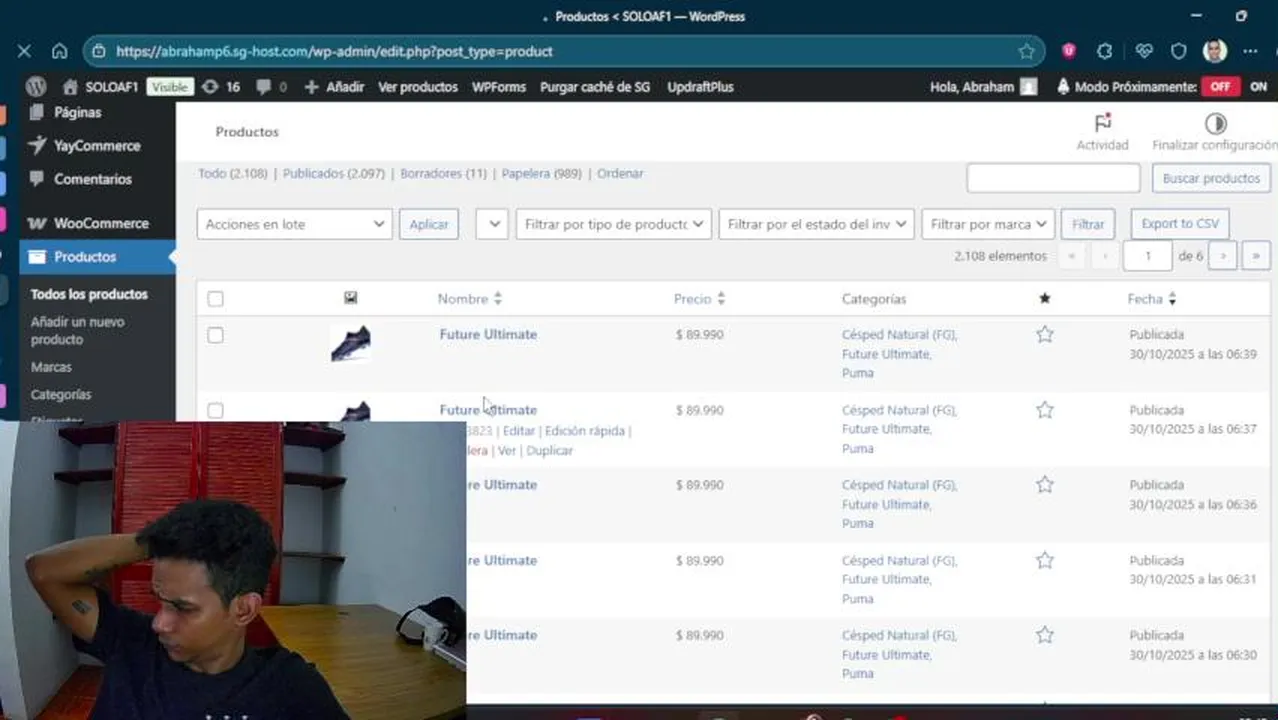Switch Modo Próximamente to ON
Image resolution: width=1278 pixels, height=720 pixels.
1258,87
